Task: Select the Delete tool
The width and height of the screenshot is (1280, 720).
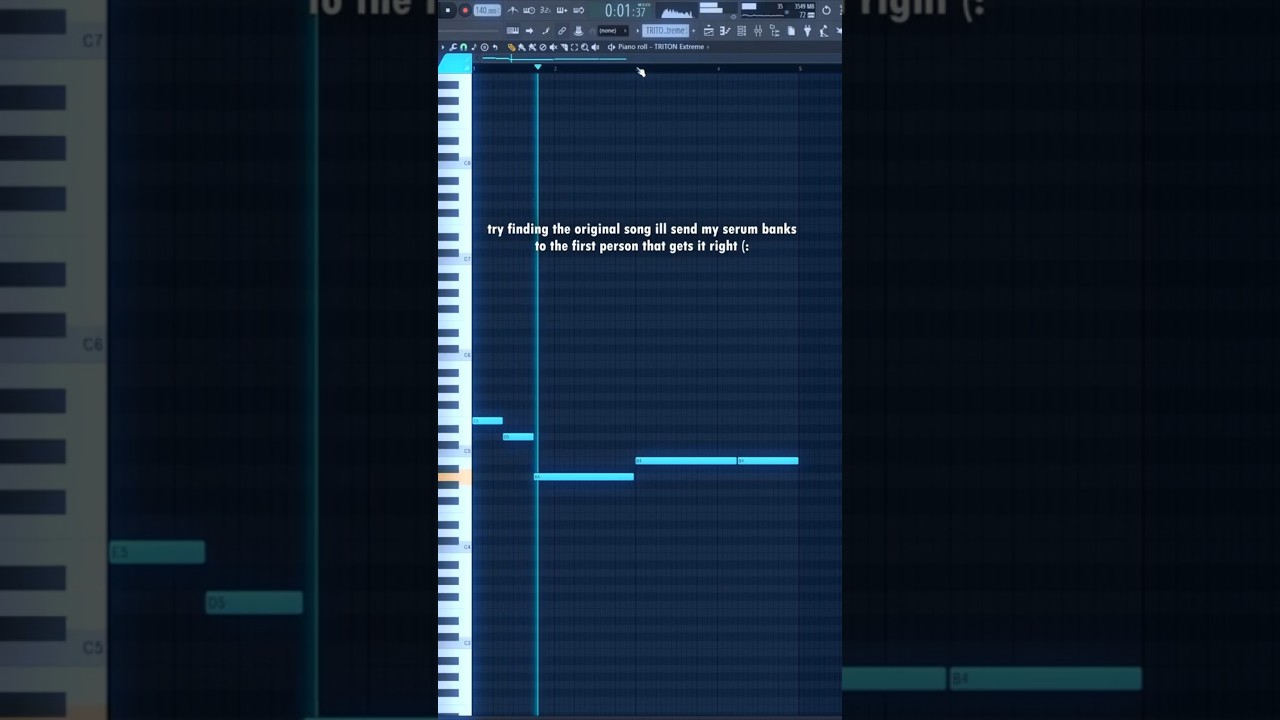Action: [543, 47]
